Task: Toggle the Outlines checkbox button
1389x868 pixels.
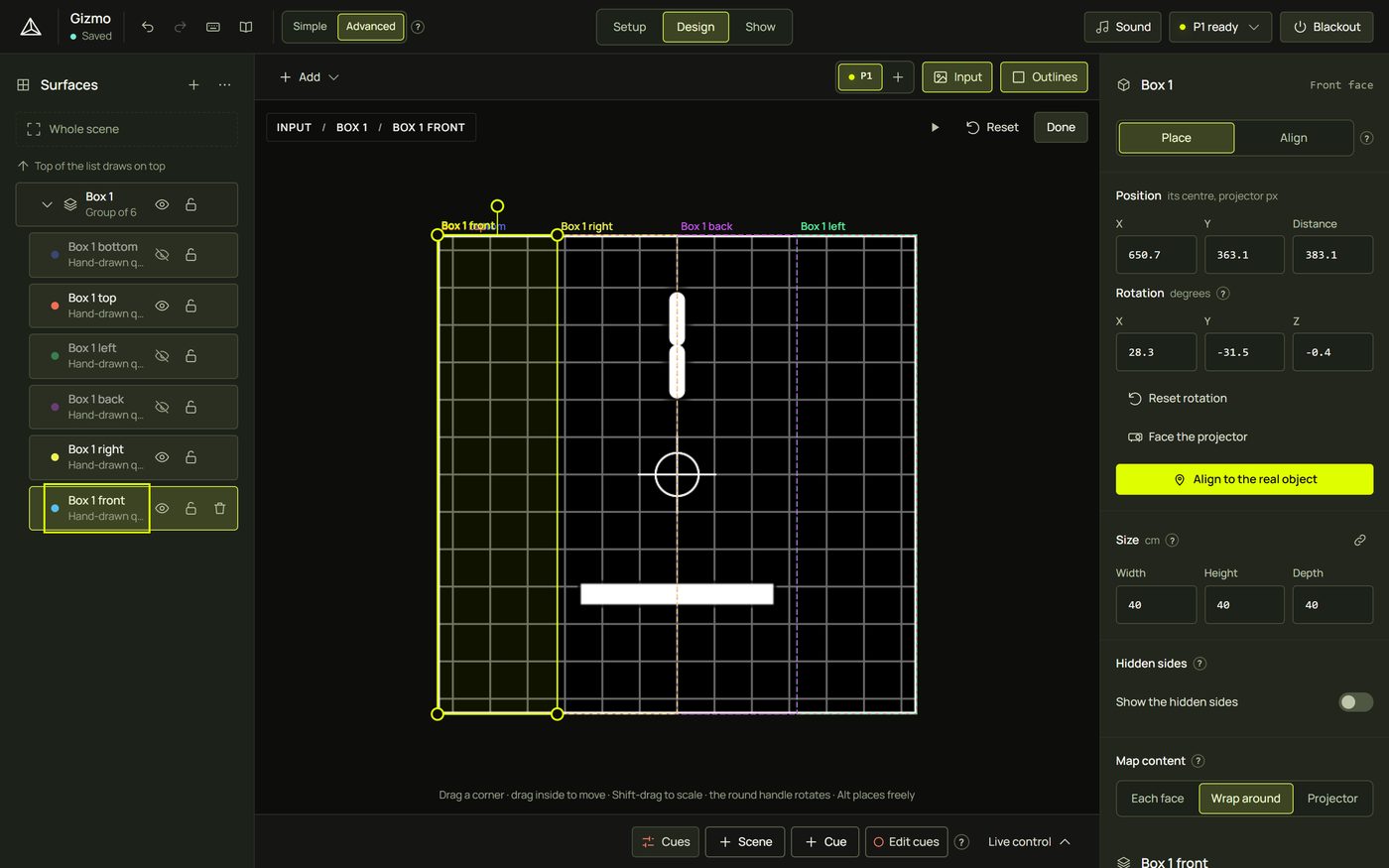Action: pos(1044,76)
